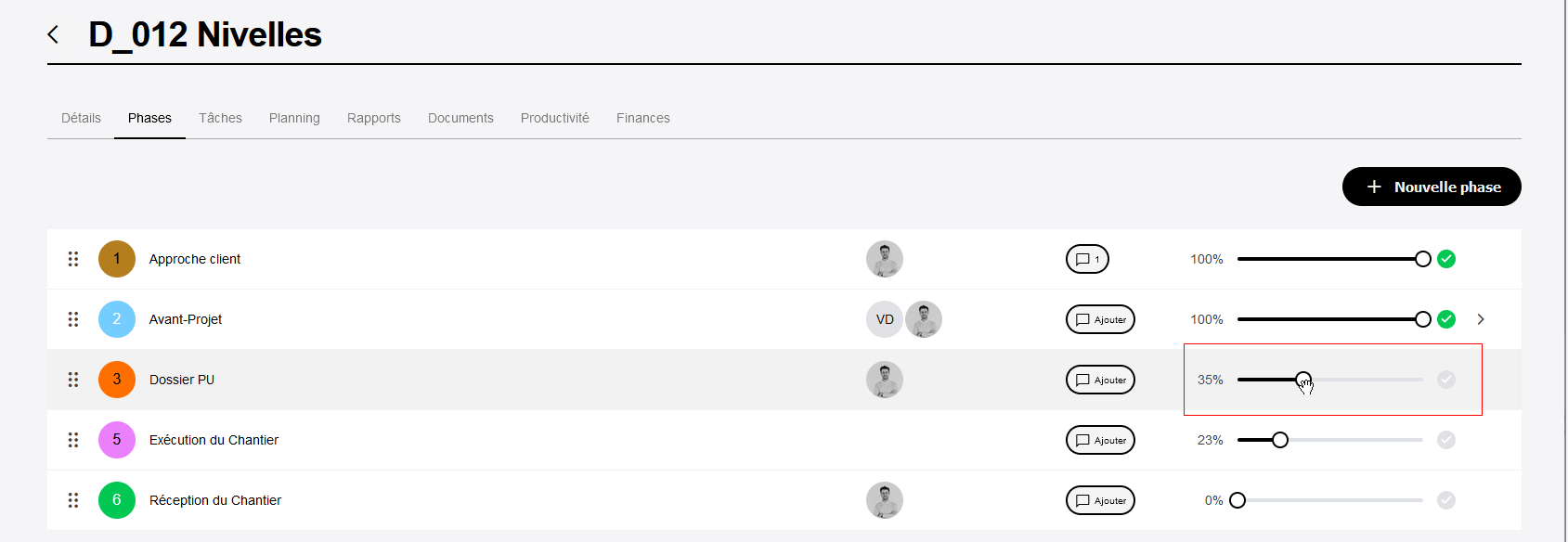Click the drag handle beside Dossier PU
Screen dimensions: 1568x542
73,380
